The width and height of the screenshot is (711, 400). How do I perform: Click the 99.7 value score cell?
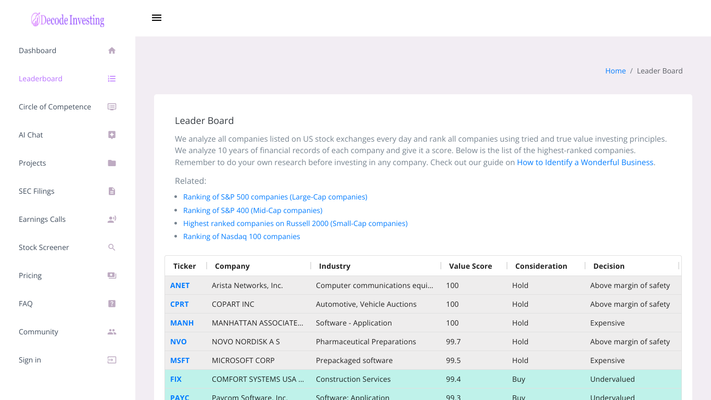point(453,341)
